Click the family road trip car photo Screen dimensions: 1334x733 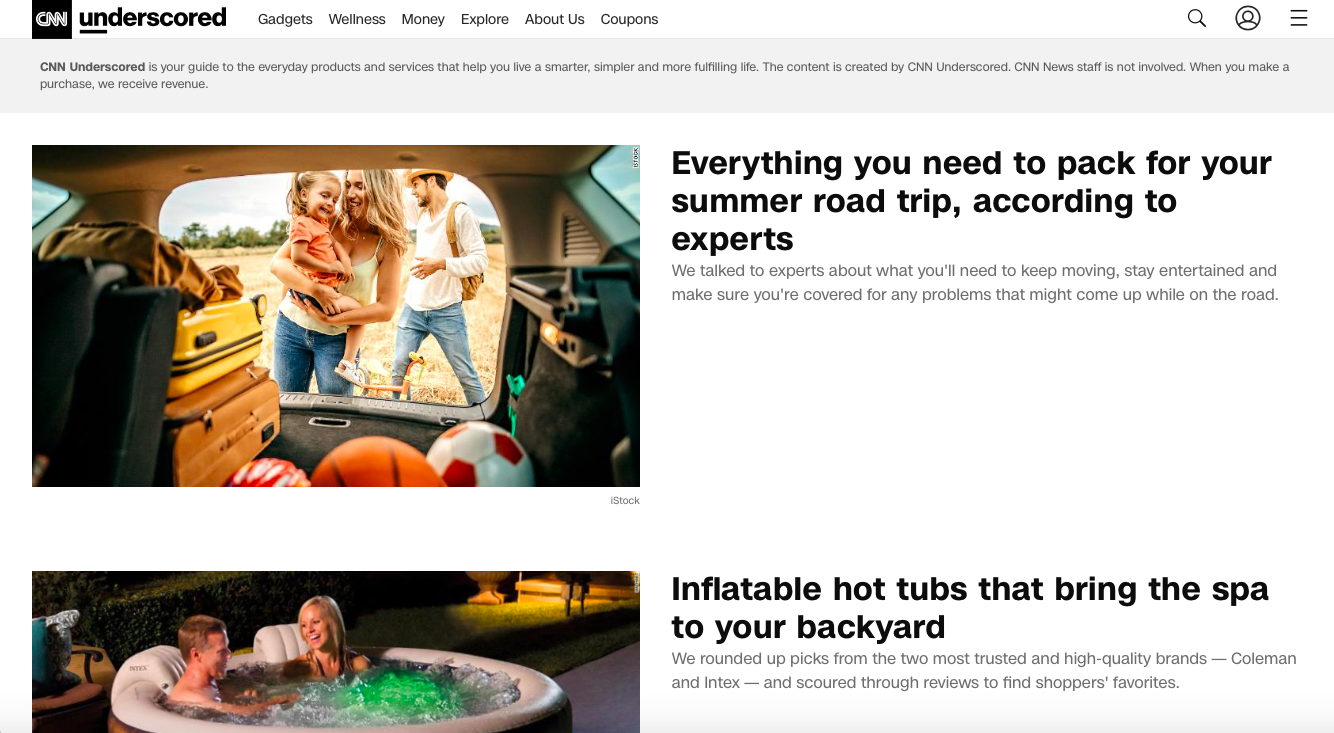click(x=336, y=316)
